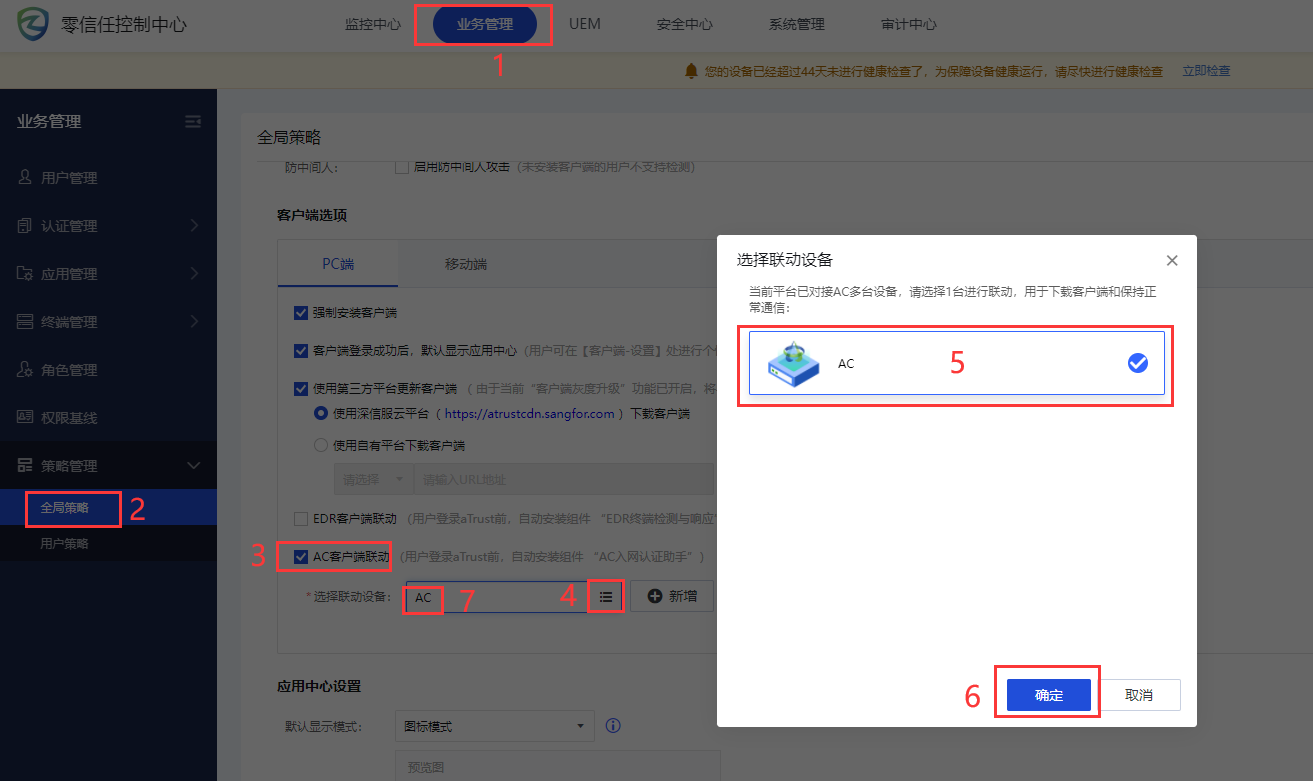Uncheck 使用第三方平台更新客户端 checkbox
The image size is (1313, 781).
coord(301,389)
